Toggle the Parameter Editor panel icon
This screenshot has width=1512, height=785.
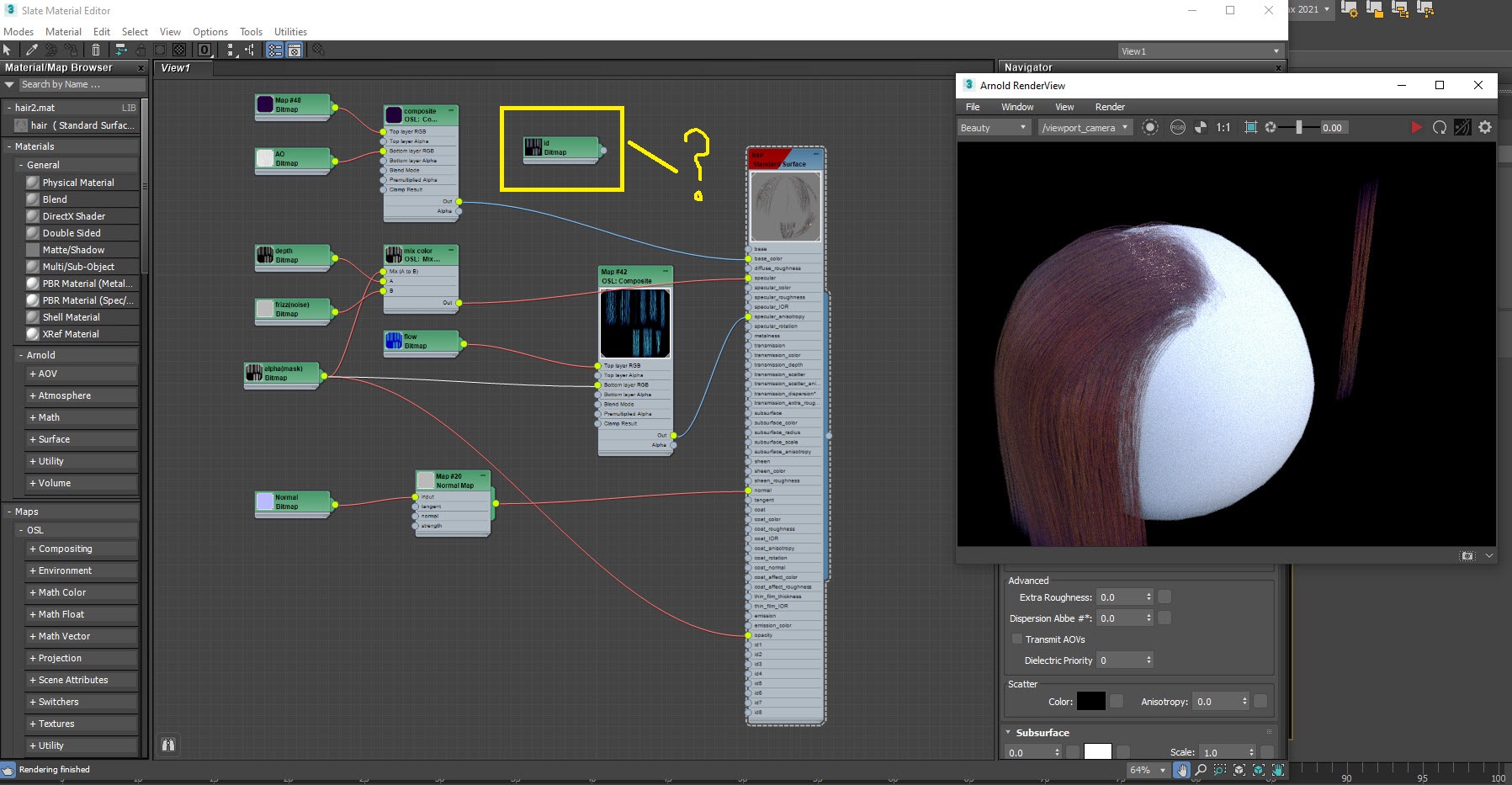tap(294, 50)
